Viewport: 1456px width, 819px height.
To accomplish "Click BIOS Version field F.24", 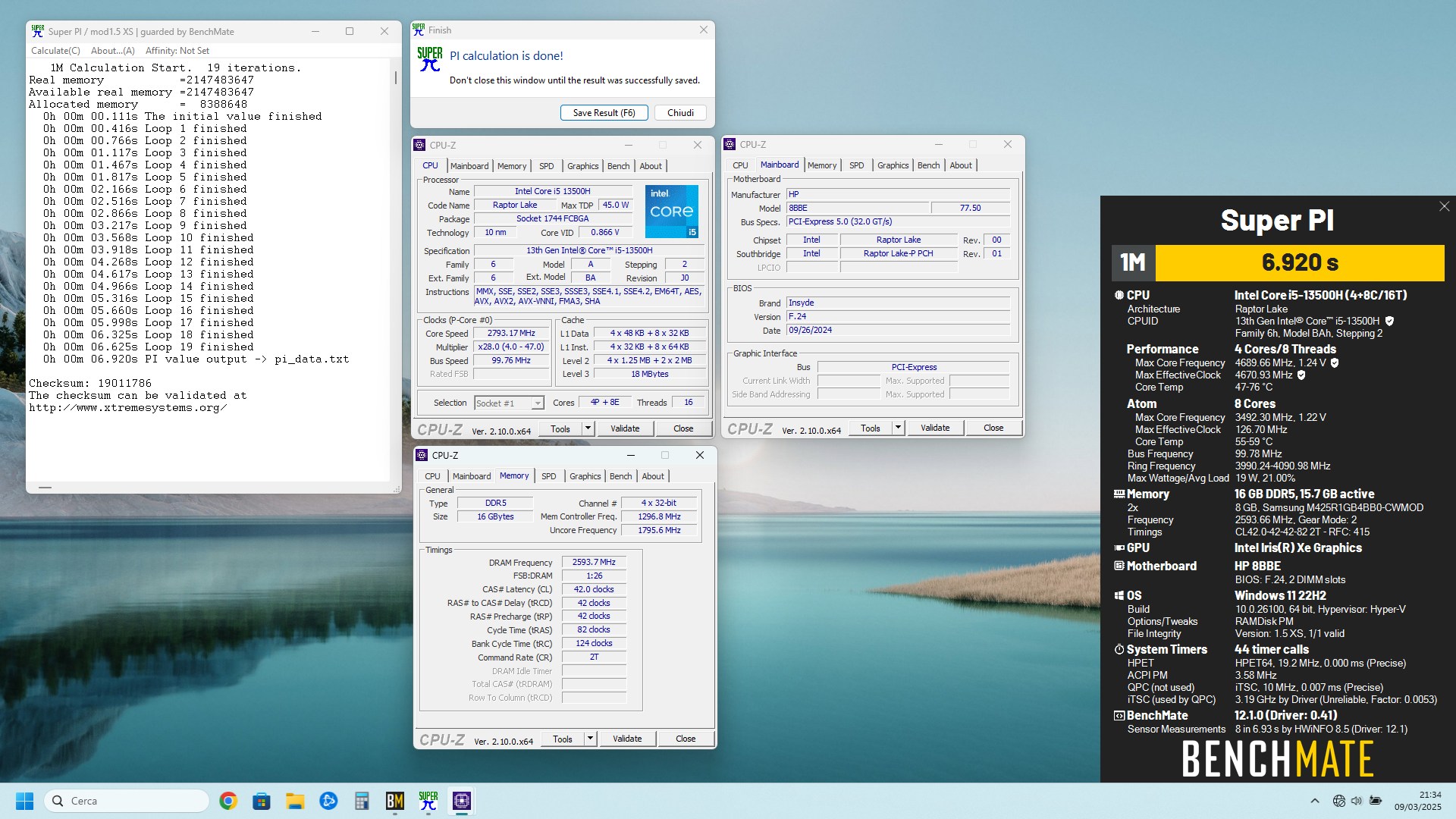I will 898,317.
